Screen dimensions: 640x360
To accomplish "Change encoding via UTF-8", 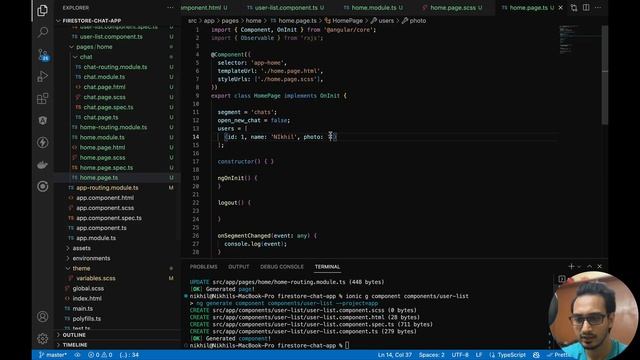I will (460, 355).
